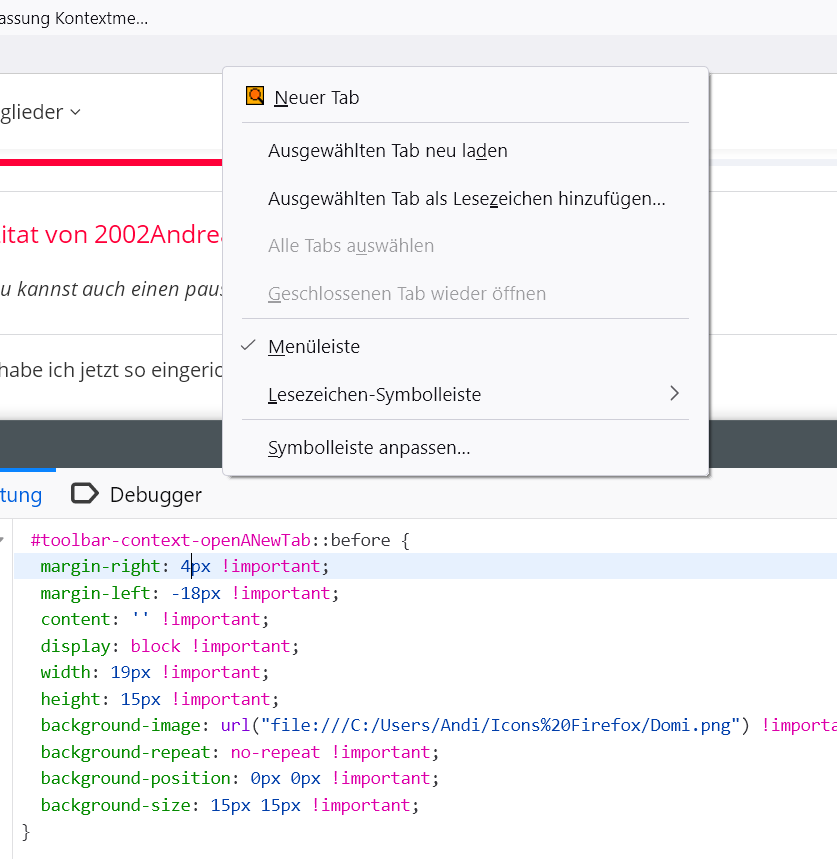Click 'Neuer Tab' menu entry label
Screen dimensions: 837x859
point(316,98)
